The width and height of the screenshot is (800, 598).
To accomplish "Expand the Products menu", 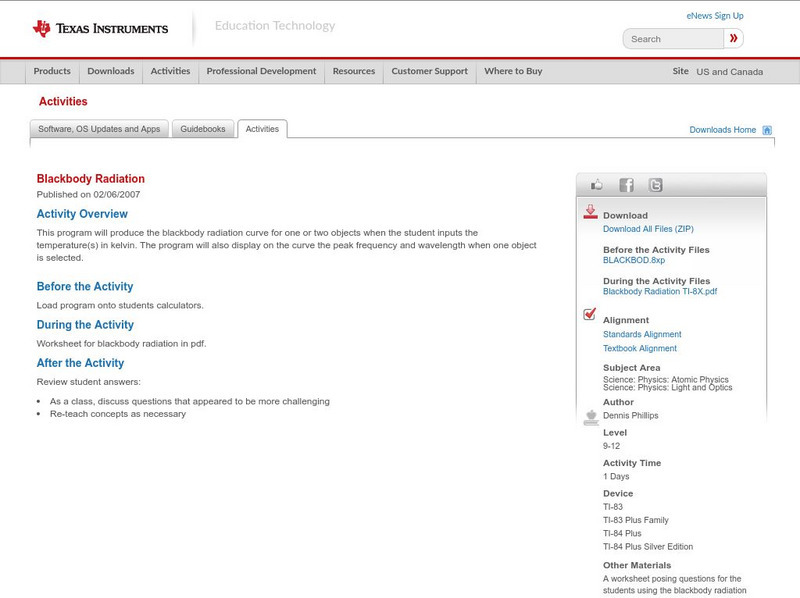I will click(x=52, y=71).
